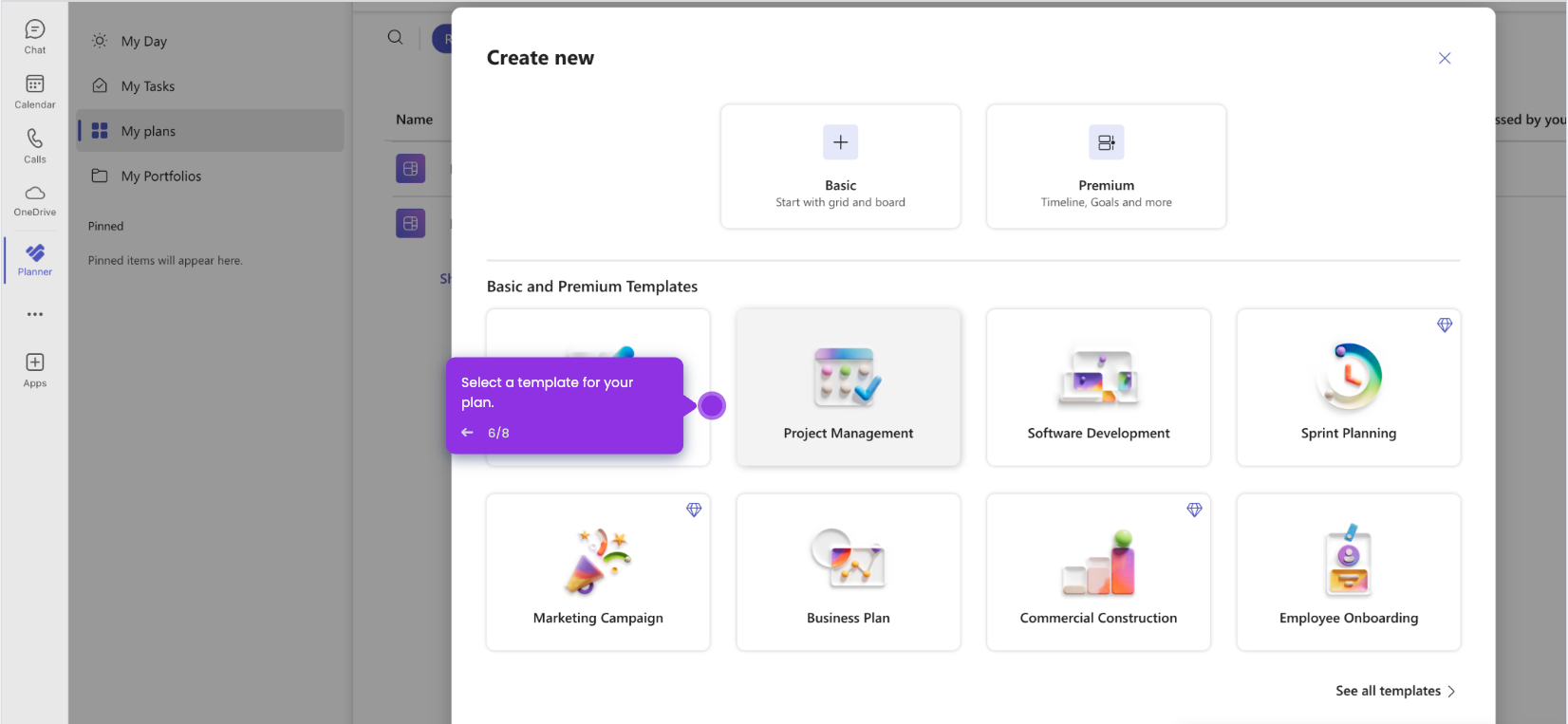Choose the Employee Onboarding template
The image size is (1568, 724).
click(1349, 572)
